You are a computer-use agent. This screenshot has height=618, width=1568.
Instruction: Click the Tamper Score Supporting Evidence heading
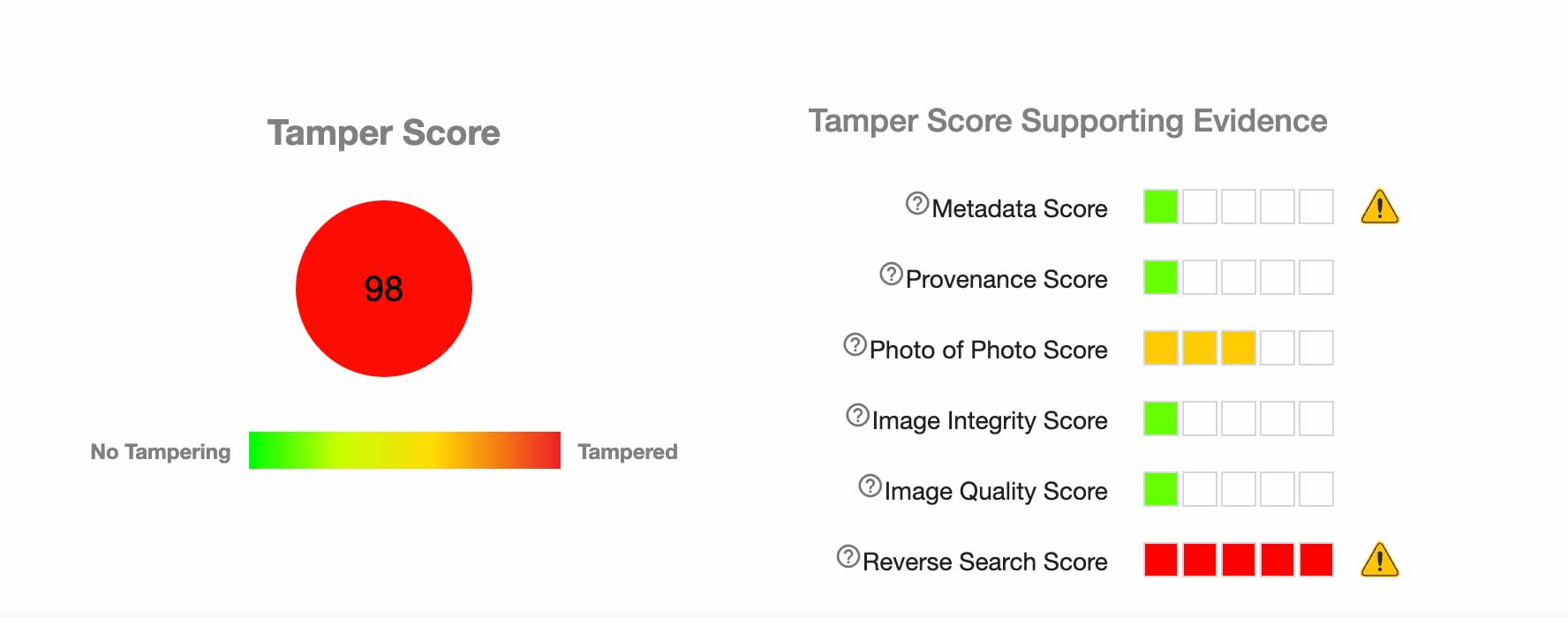(x=1067, y=121)
